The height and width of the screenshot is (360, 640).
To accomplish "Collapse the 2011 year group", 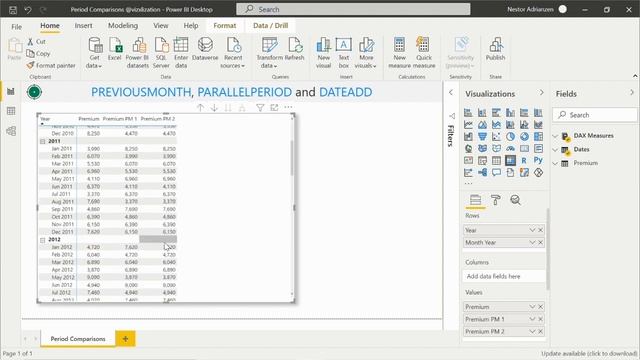I will (x=42, y=141).
